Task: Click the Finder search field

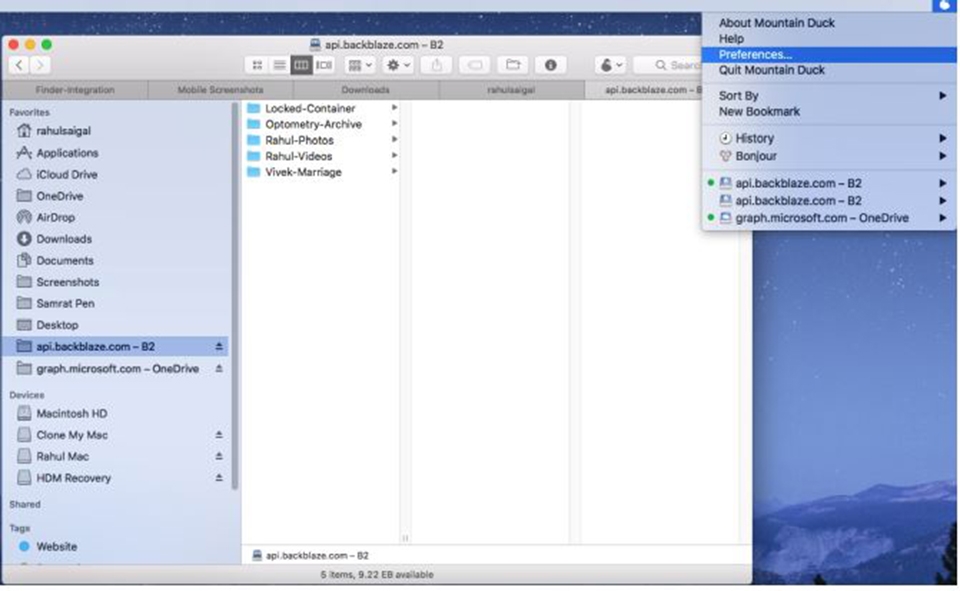Action: pos(667,65)
